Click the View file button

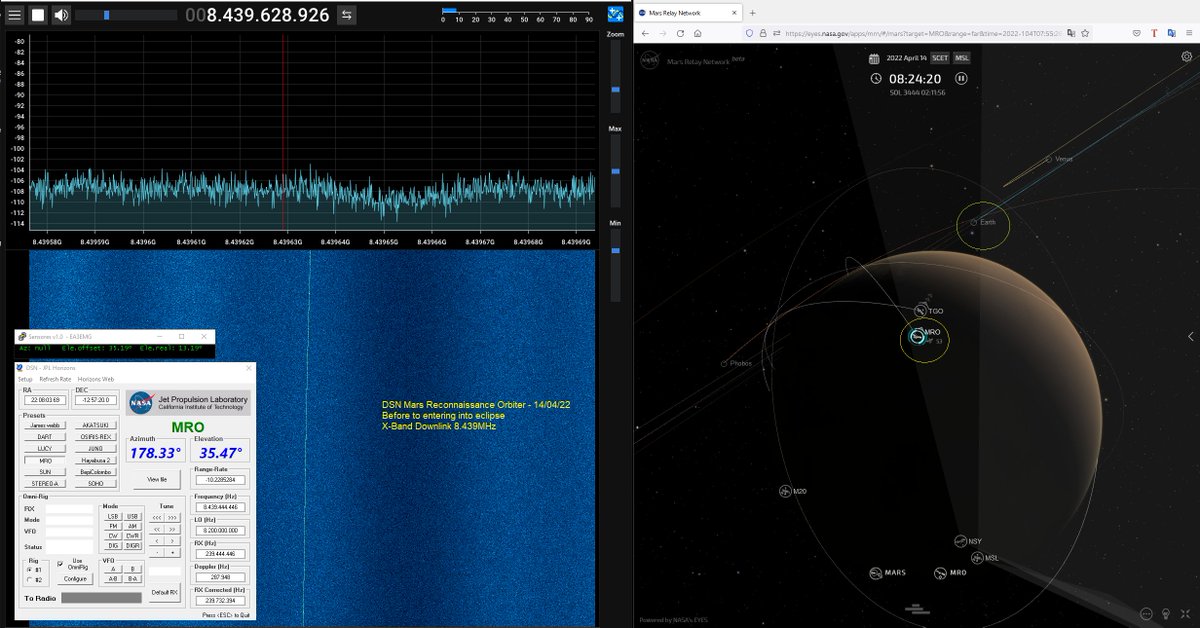(x=156, y=479)
